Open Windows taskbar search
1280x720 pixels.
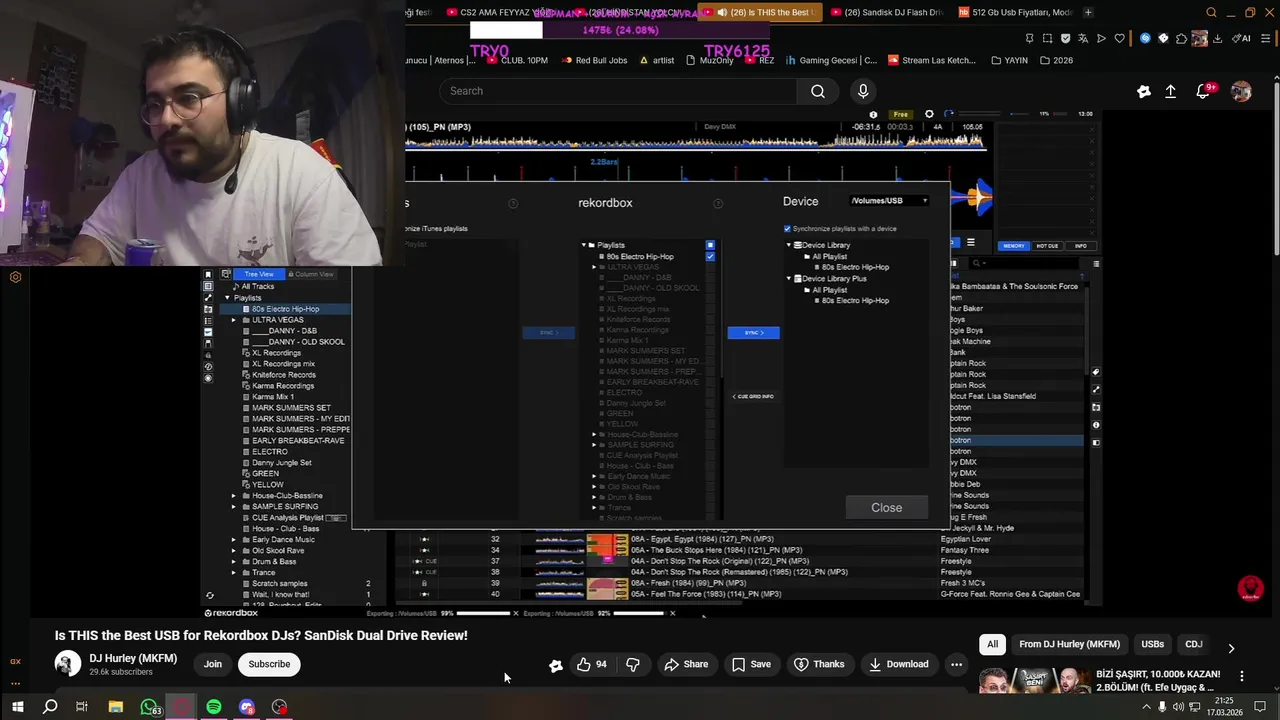pyautogui.click(x=50, y=707)
